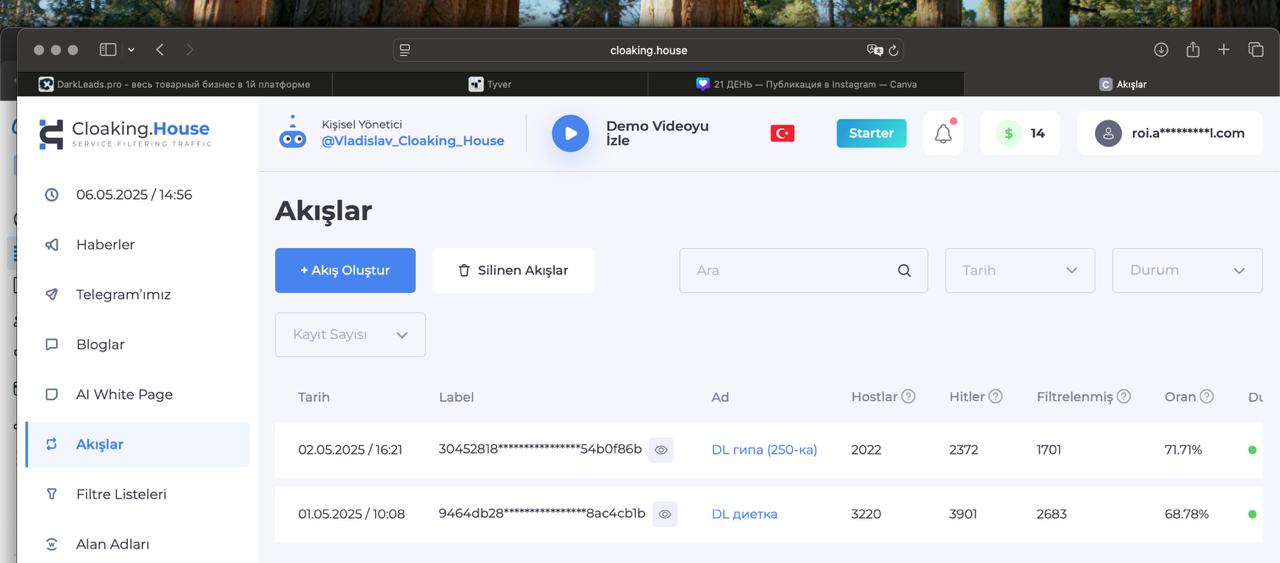This screenshot has height=563, width=1280.
Task: Click the Label column header
Action: click(x=455, y=397)
